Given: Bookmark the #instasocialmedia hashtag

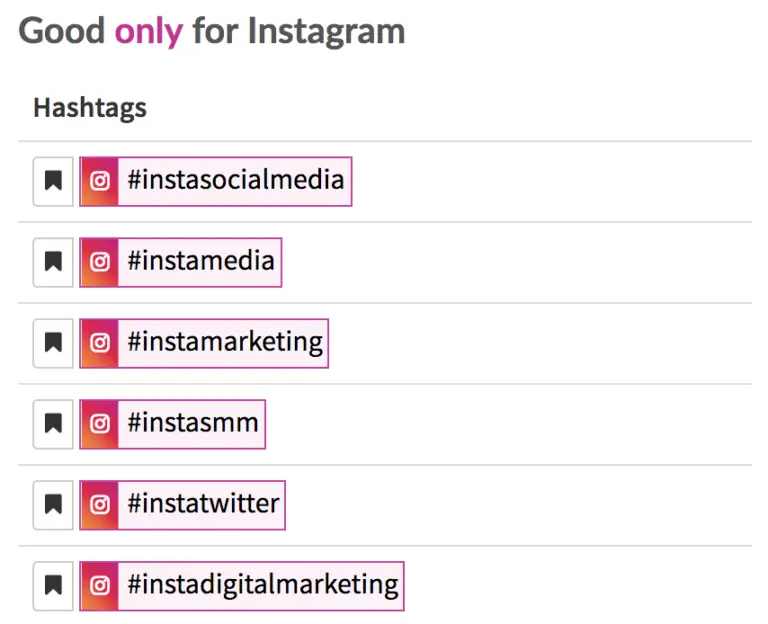Looking at the screenshot, I should [x=53, y=181].
